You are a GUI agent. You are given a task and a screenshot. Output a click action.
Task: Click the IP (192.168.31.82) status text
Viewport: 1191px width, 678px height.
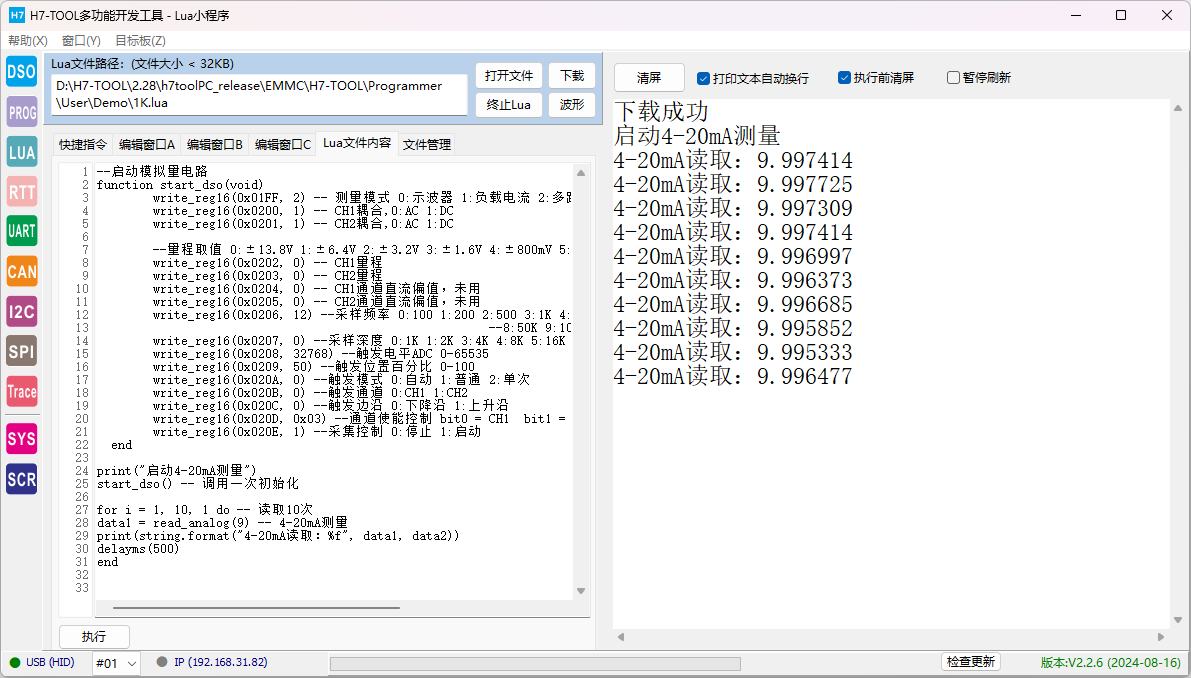pos(221,662)
